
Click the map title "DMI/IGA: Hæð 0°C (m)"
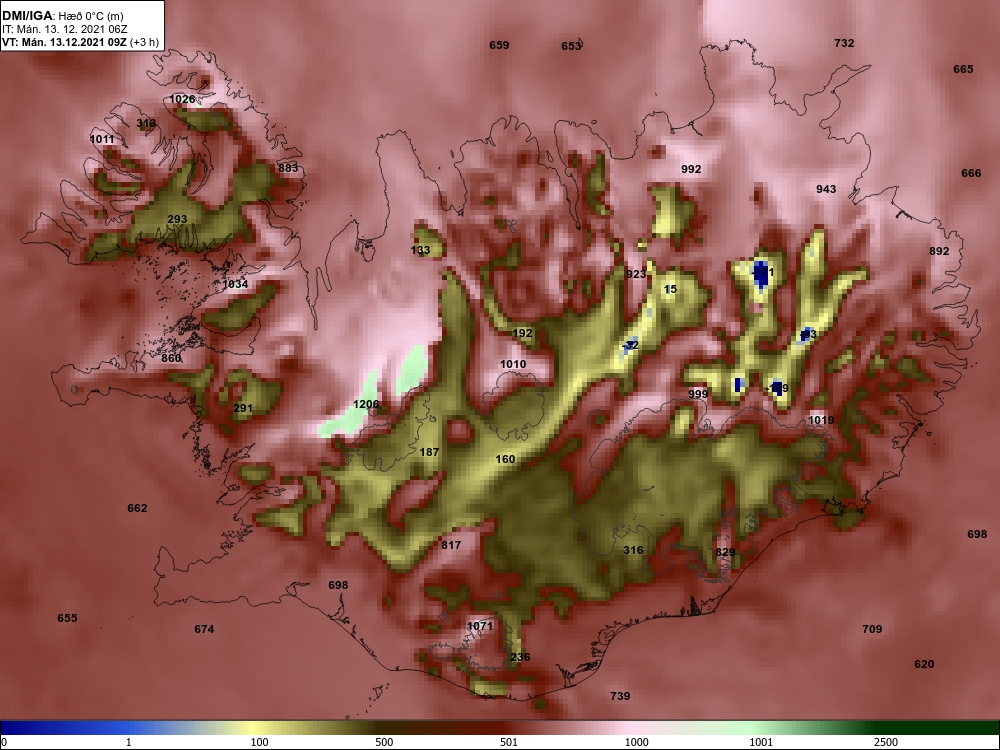62,15
